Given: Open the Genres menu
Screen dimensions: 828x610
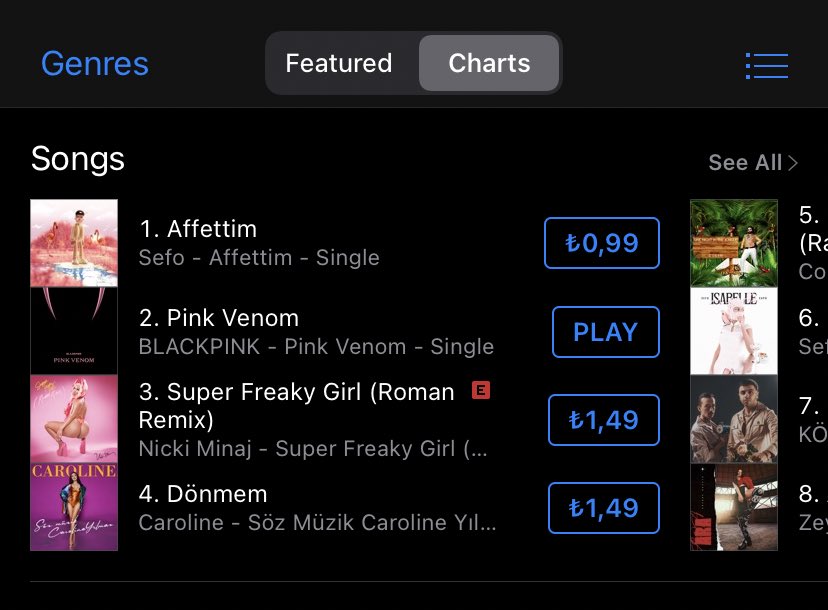Looking at the screenshot, I should (95, 64).
